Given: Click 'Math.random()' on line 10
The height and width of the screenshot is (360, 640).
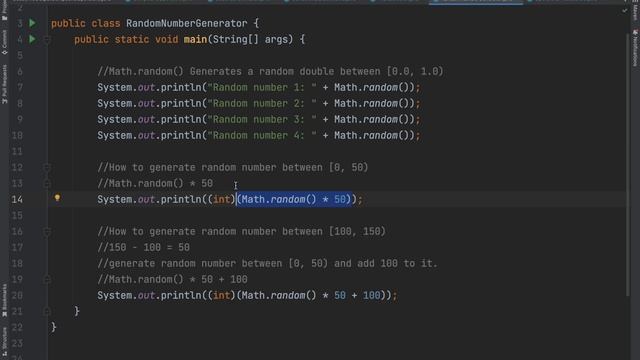Looking at the screenshot, I should [371, 136].
